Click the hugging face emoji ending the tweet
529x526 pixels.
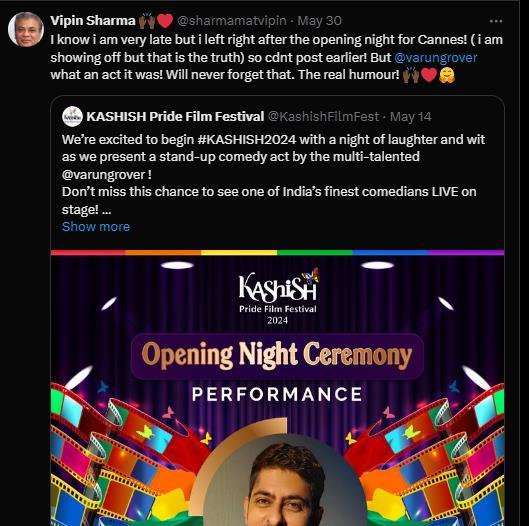tap(447, 75)
